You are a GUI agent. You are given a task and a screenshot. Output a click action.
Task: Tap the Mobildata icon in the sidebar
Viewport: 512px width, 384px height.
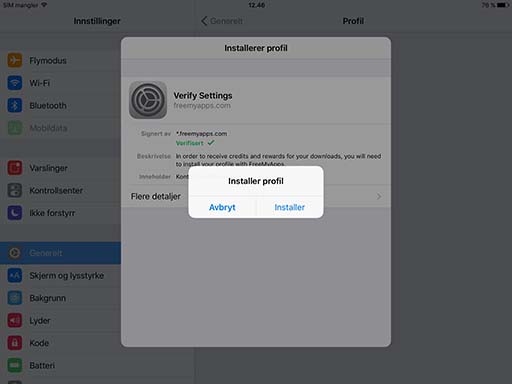pos(15,128)
